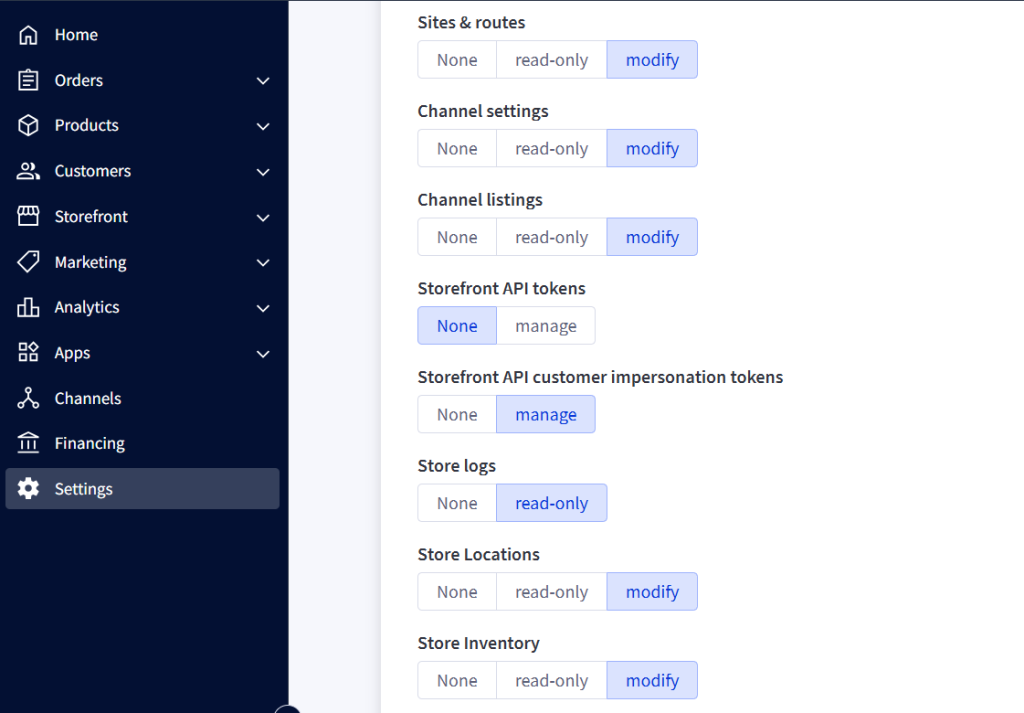Screen dimensions: 1024x713
Task: Click the Analytics bar chart icon
Action: pyautogui.click(x=28, y=307)
